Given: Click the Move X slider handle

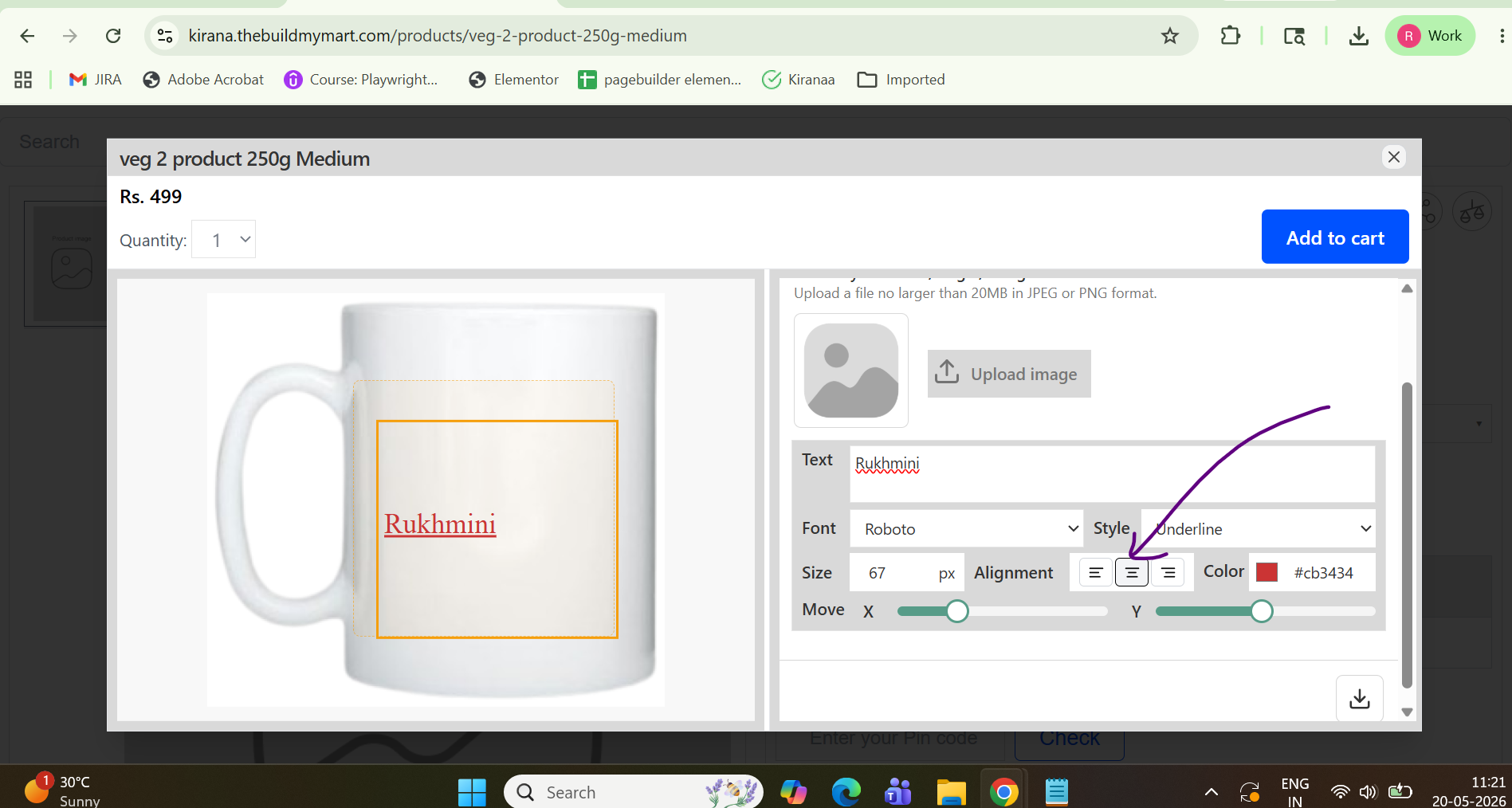Looking at the screenshot, I should [957, 611].
